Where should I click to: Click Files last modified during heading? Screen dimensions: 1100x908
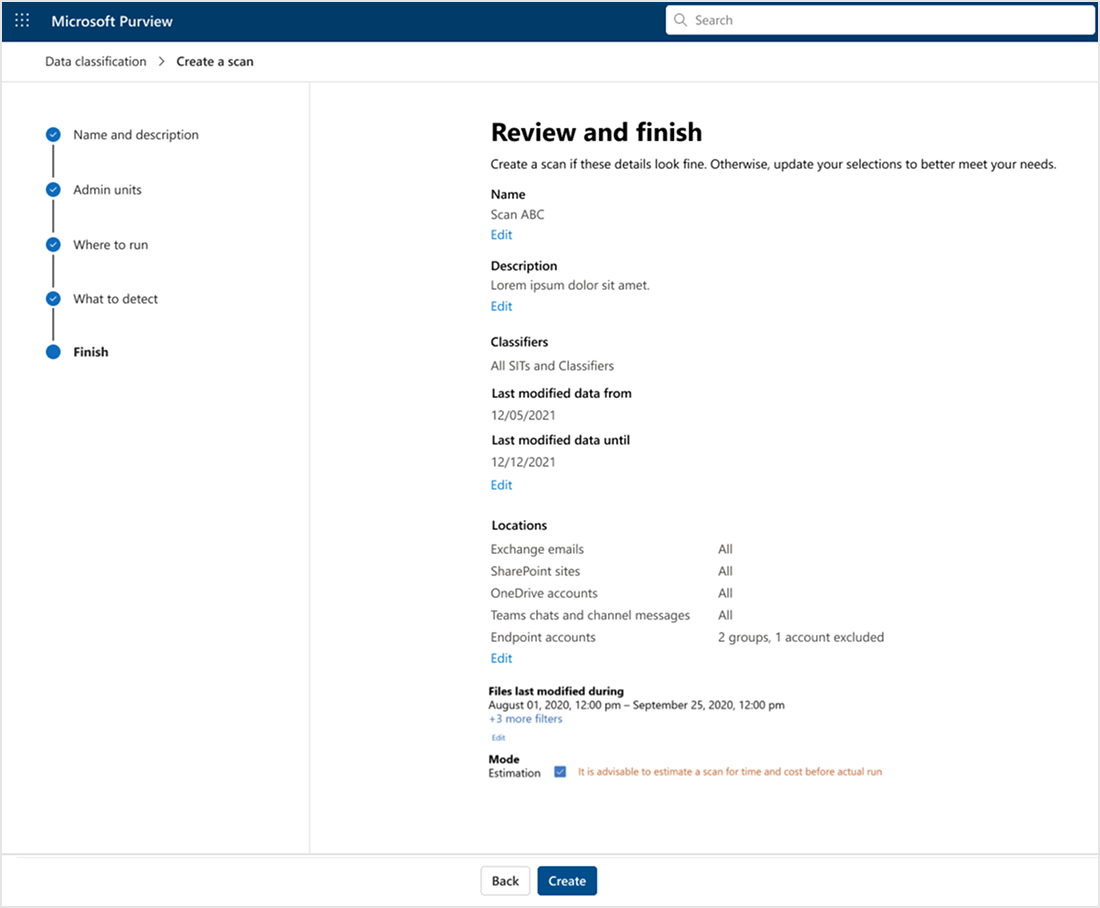point(556,691)
